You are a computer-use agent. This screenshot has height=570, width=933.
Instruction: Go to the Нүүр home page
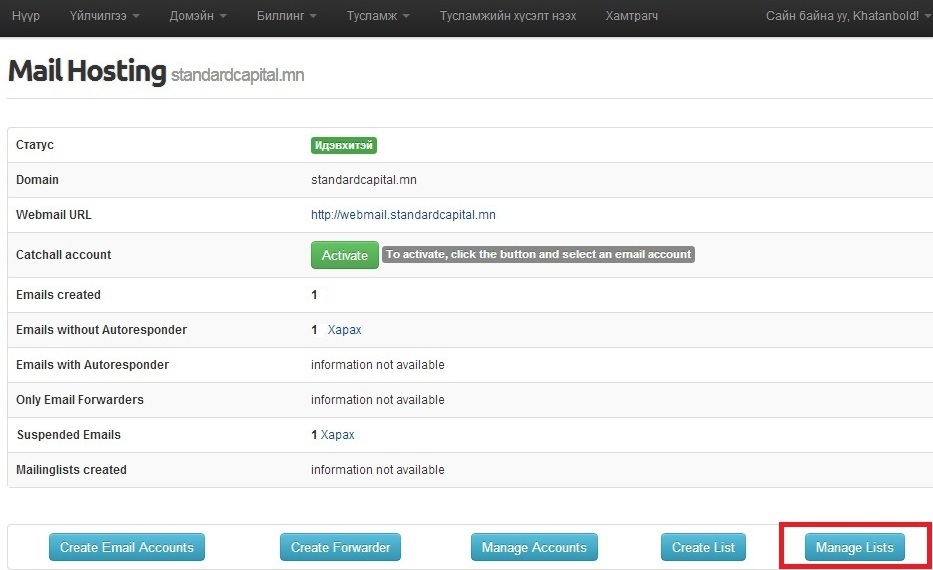pyautogui.click(x=26, y=16)
